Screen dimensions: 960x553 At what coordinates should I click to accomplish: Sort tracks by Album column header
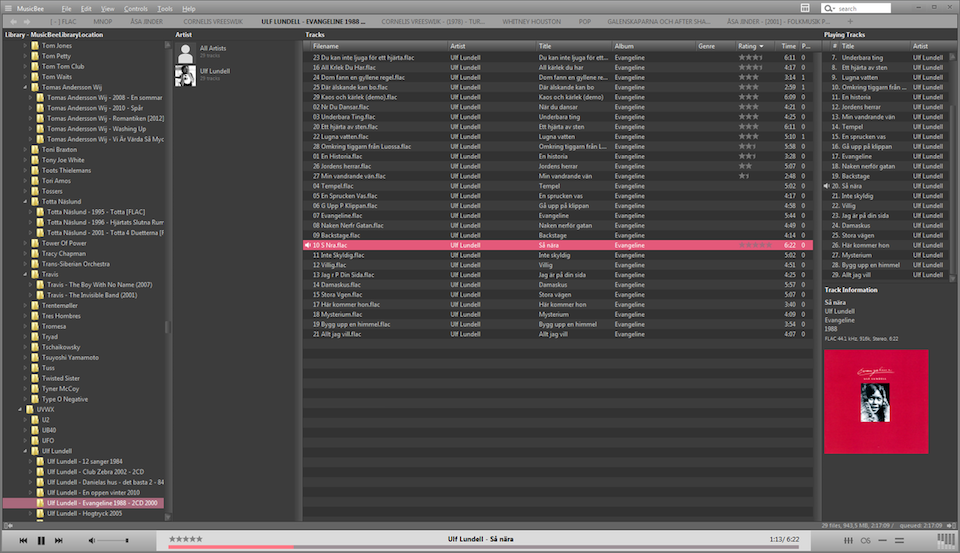[653, 46]
